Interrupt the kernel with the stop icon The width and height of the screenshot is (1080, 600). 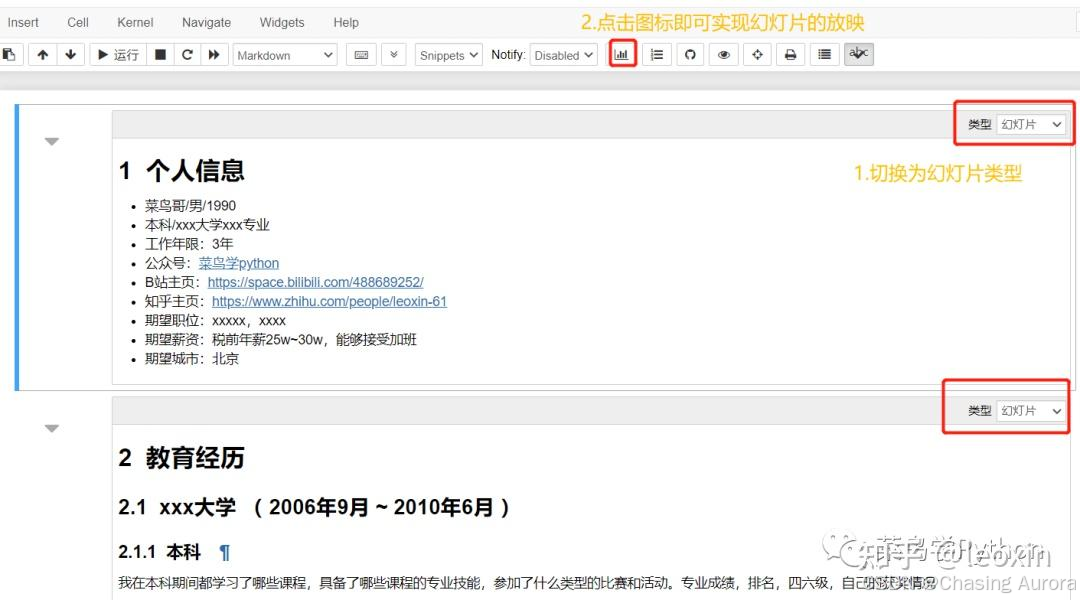coord(159,55)
